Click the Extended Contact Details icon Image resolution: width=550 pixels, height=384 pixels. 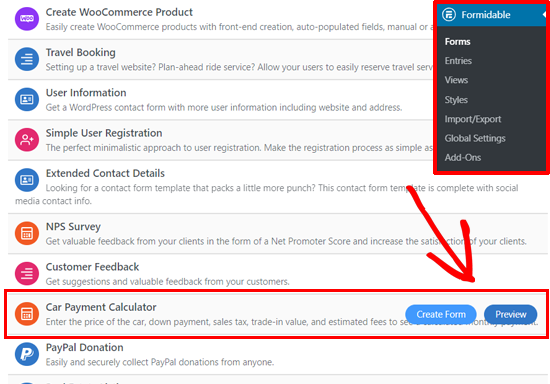(x=27, y=180)
